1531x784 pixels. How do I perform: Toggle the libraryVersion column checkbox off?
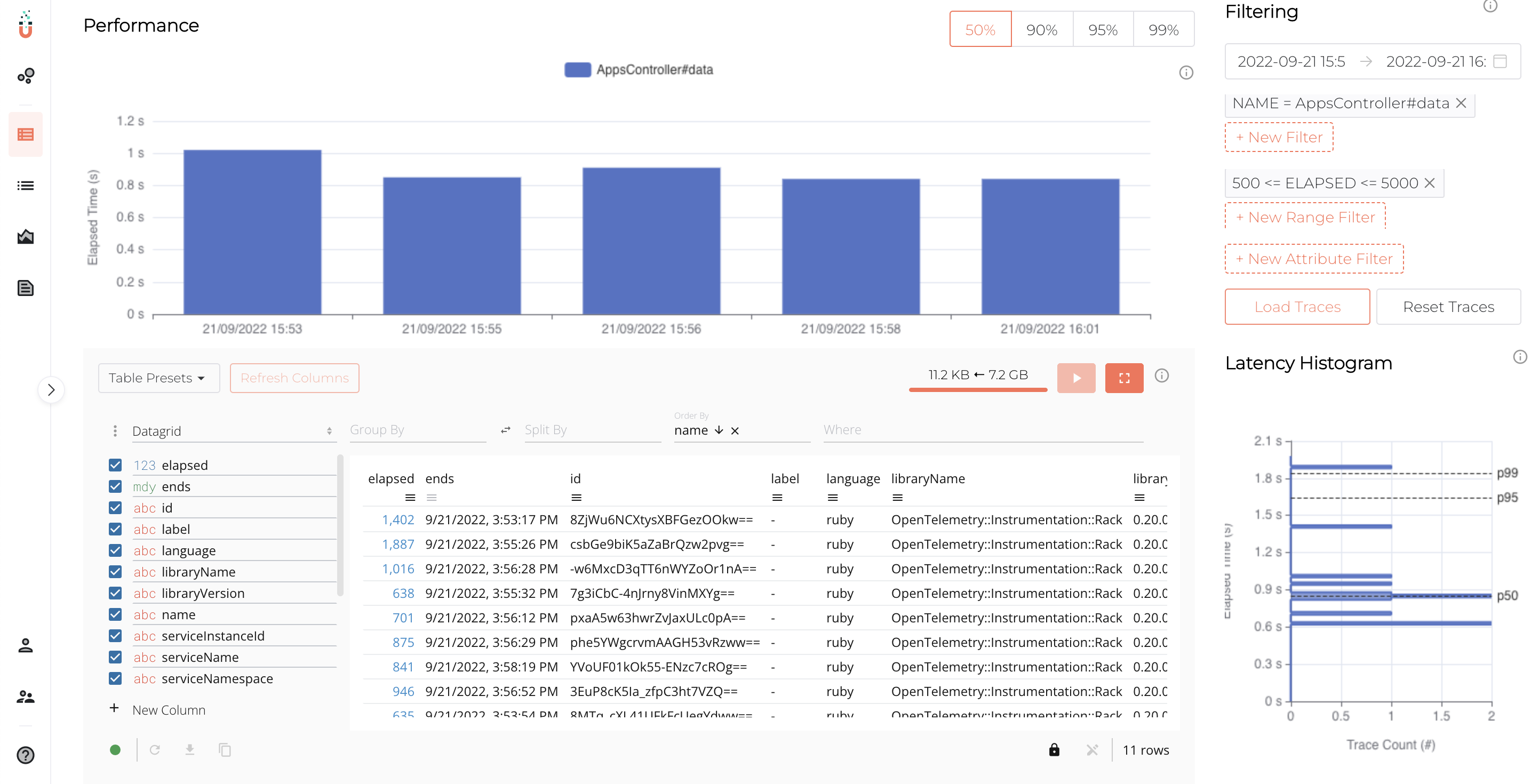click(x=116, y=593)
